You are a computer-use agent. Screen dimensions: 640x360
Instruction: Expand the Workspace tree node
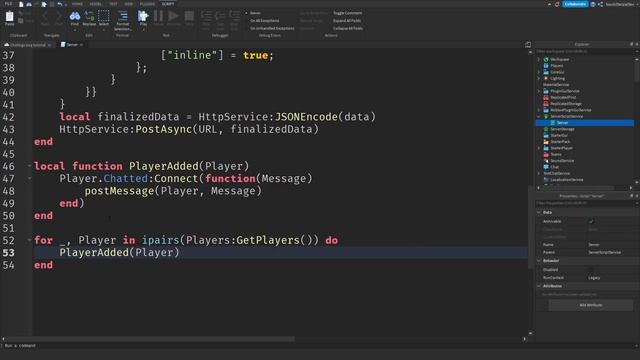539,59
